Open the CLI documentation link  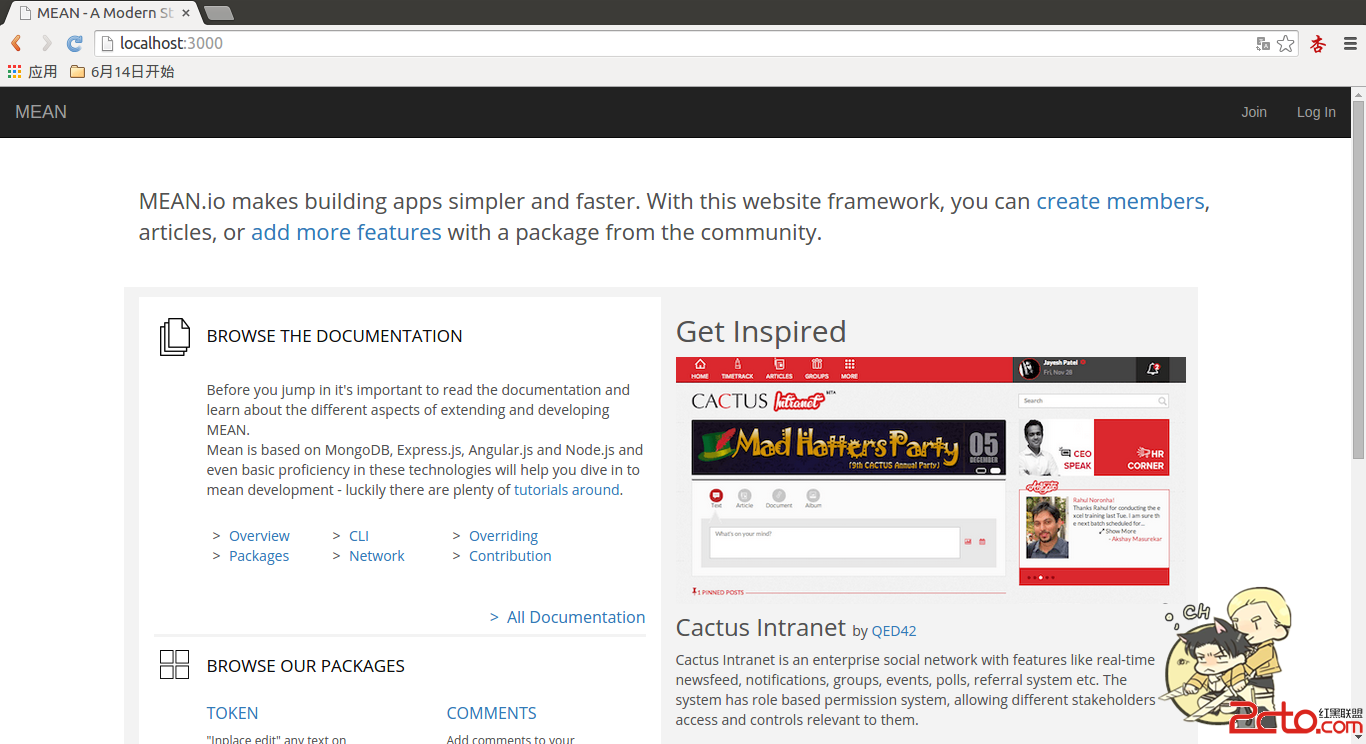pyautogui.click(x=359, y=536)
